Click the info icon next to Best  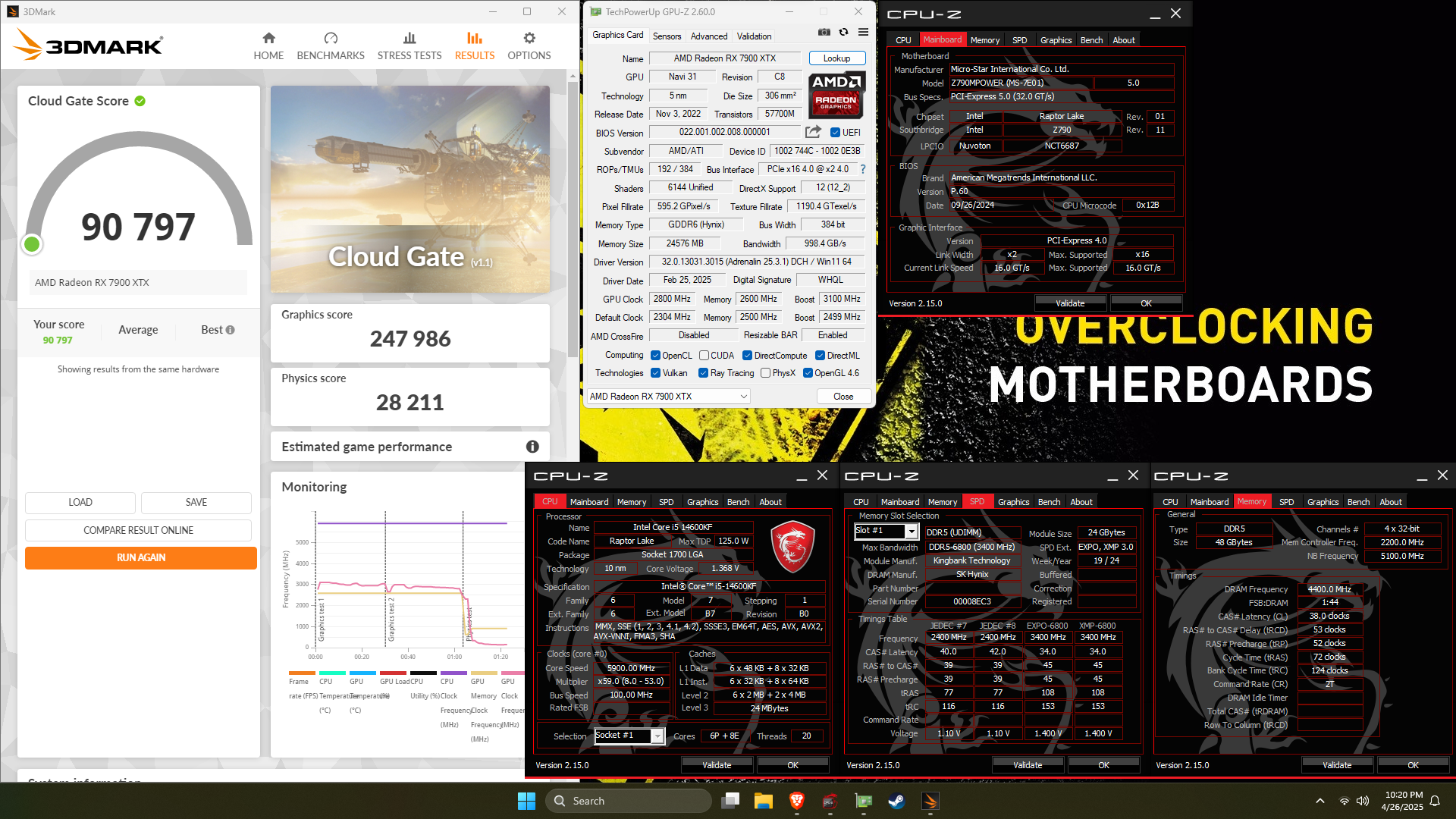[231, 330]
